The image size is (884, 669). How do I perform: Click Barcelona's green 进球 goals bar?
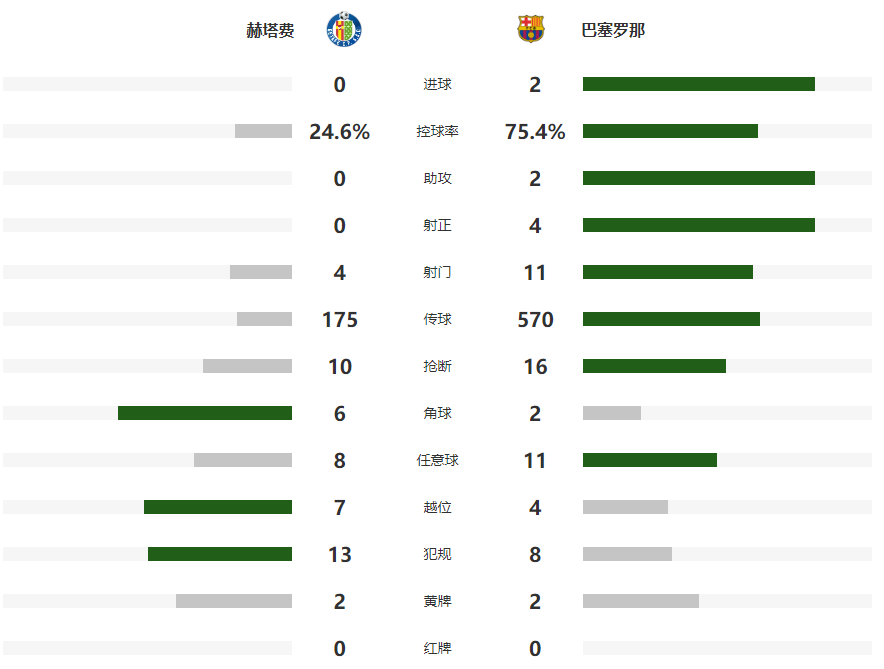(698, 84)
